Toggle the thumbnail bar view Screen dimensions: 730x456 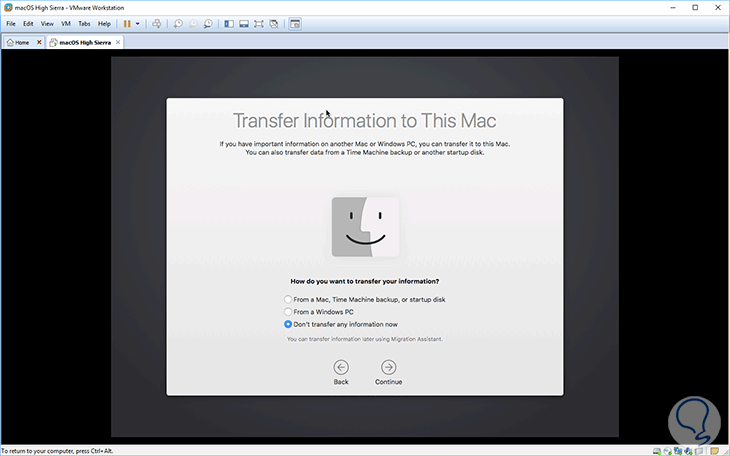(243, 24)
